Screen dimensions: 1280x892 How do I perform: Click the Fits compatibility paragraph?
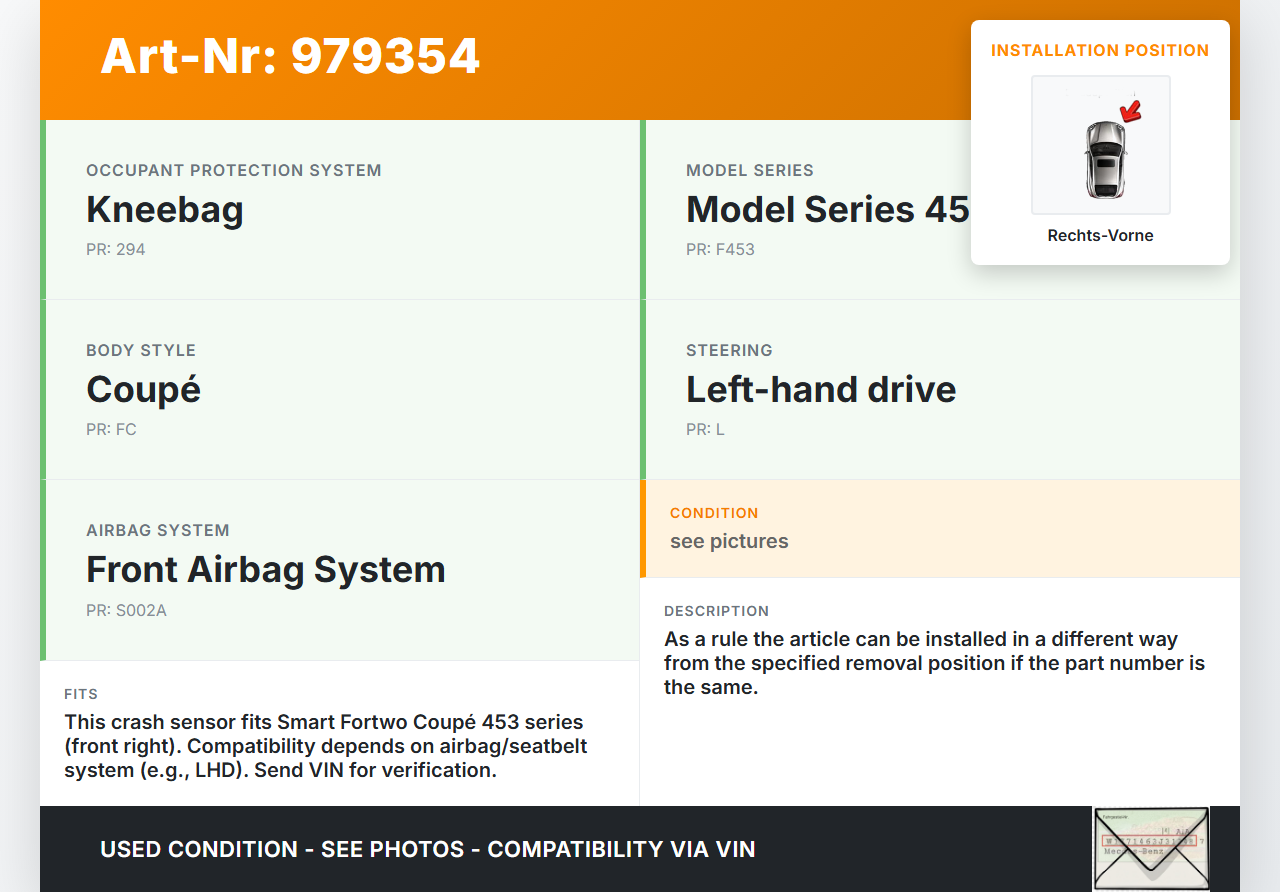coord(325,746)
